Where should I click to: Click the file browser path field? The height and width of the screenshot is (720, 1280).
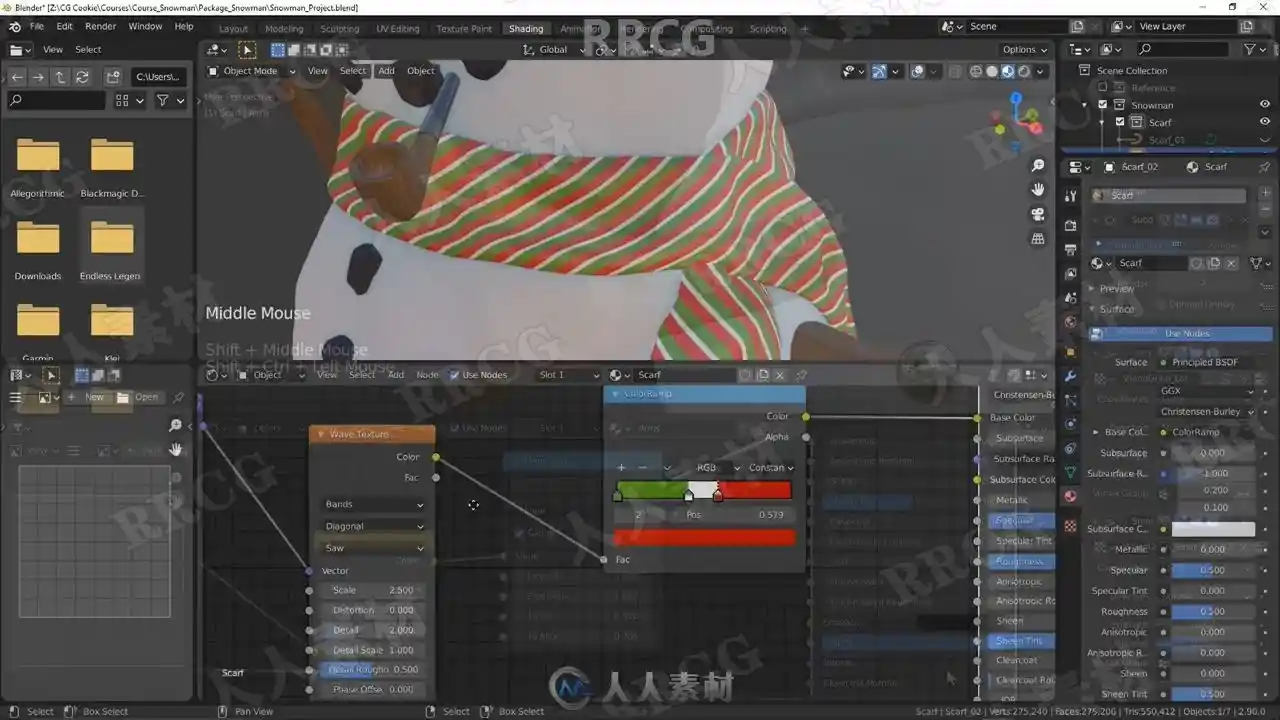[x=159, y=77]
